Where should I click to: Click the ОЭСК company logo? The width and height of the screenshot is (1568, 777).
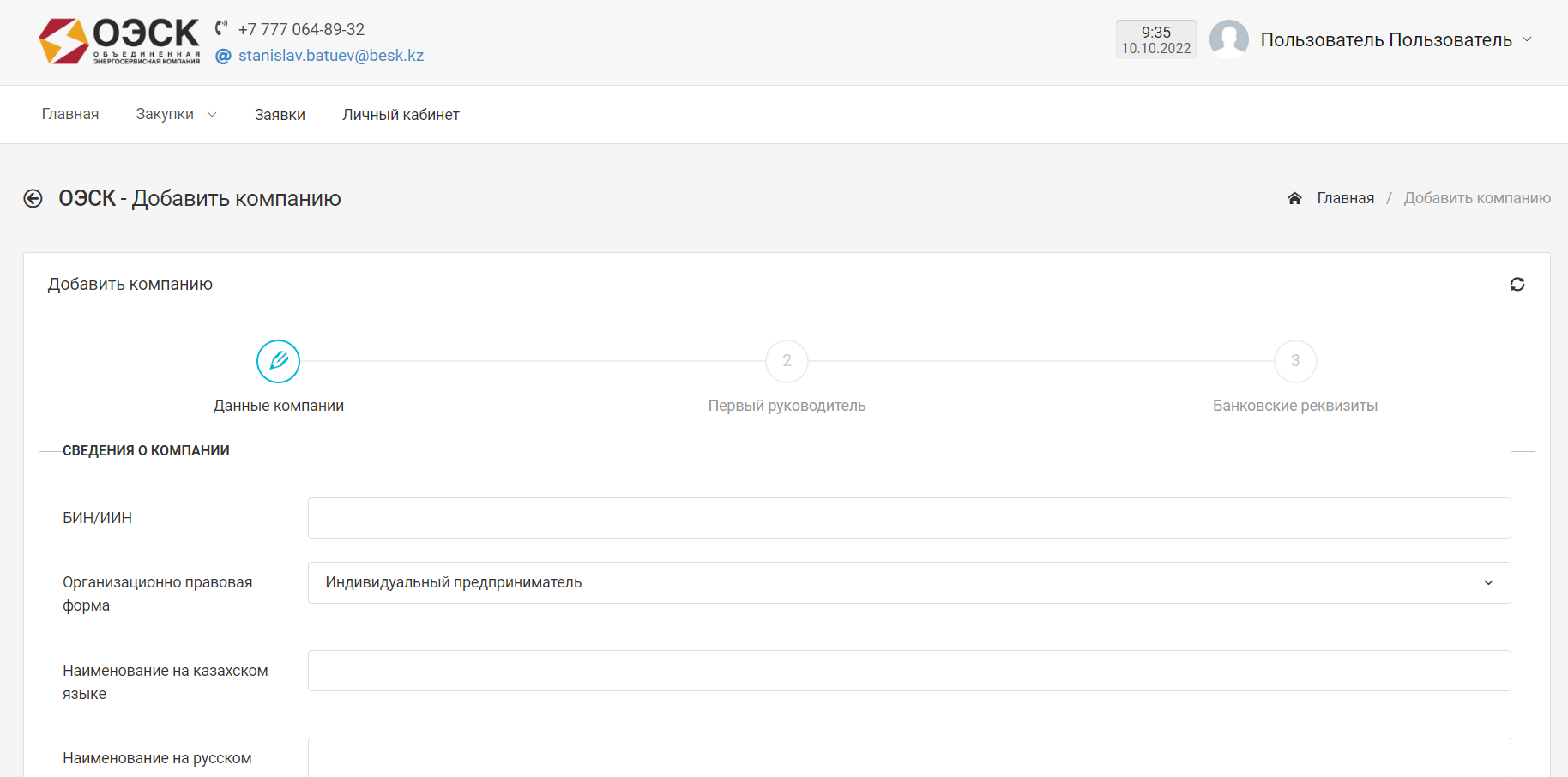119,41
